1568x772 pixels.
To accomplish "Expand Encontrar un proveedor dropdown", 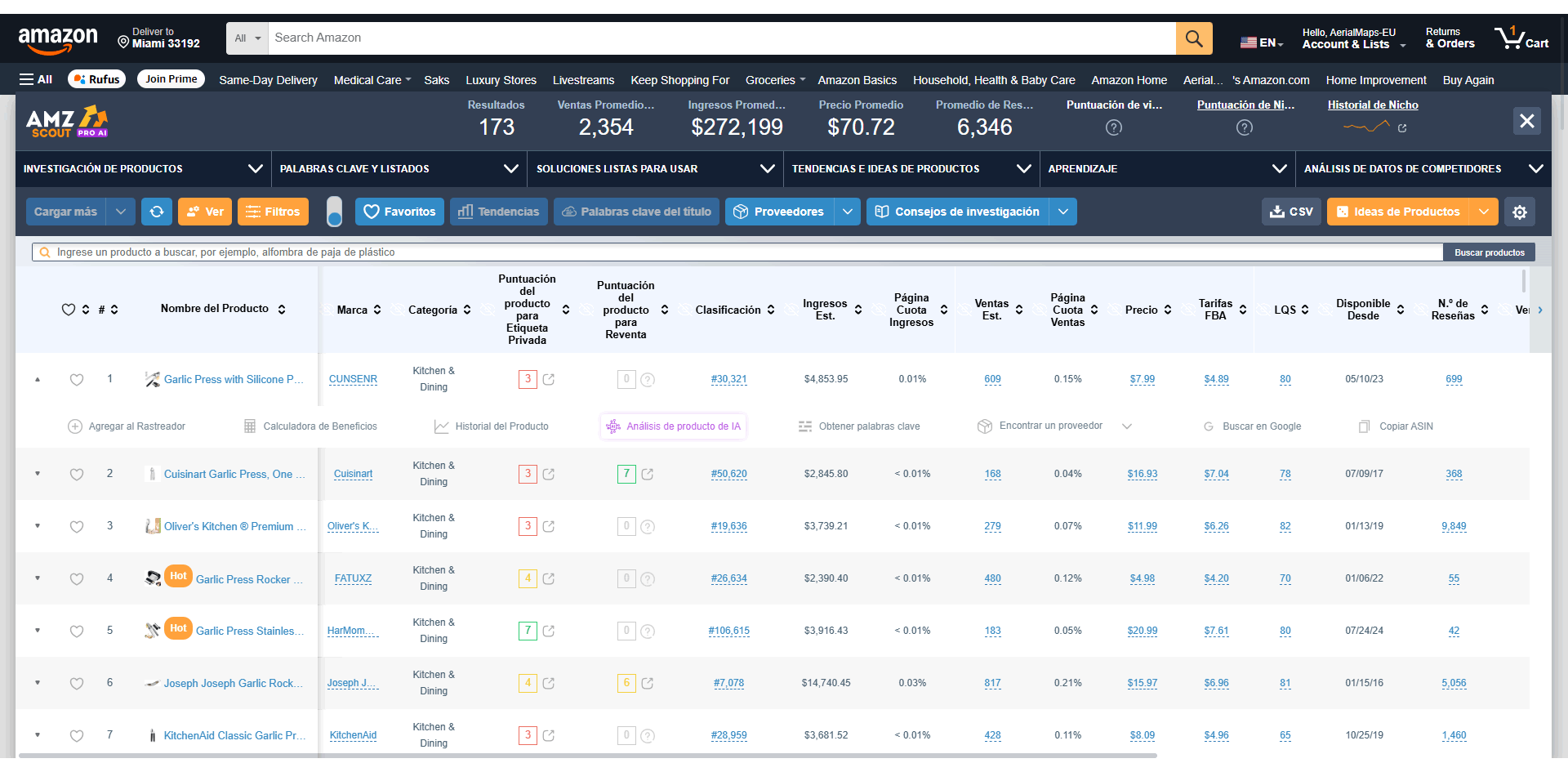I will pos(1127,426).
